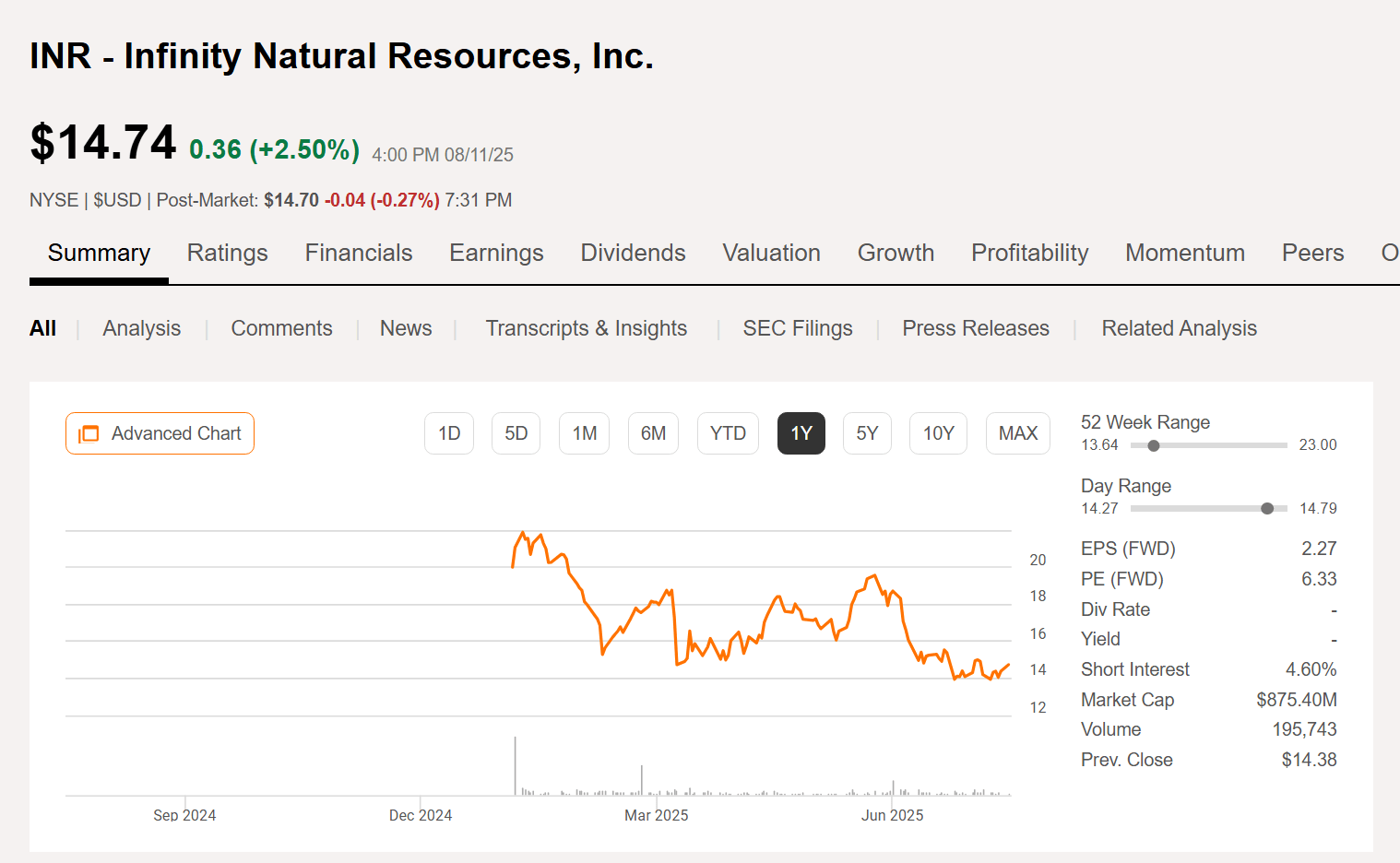
Task: Select Transcripts & Insights
Action: pyautogui.click(x=587, y=328)
